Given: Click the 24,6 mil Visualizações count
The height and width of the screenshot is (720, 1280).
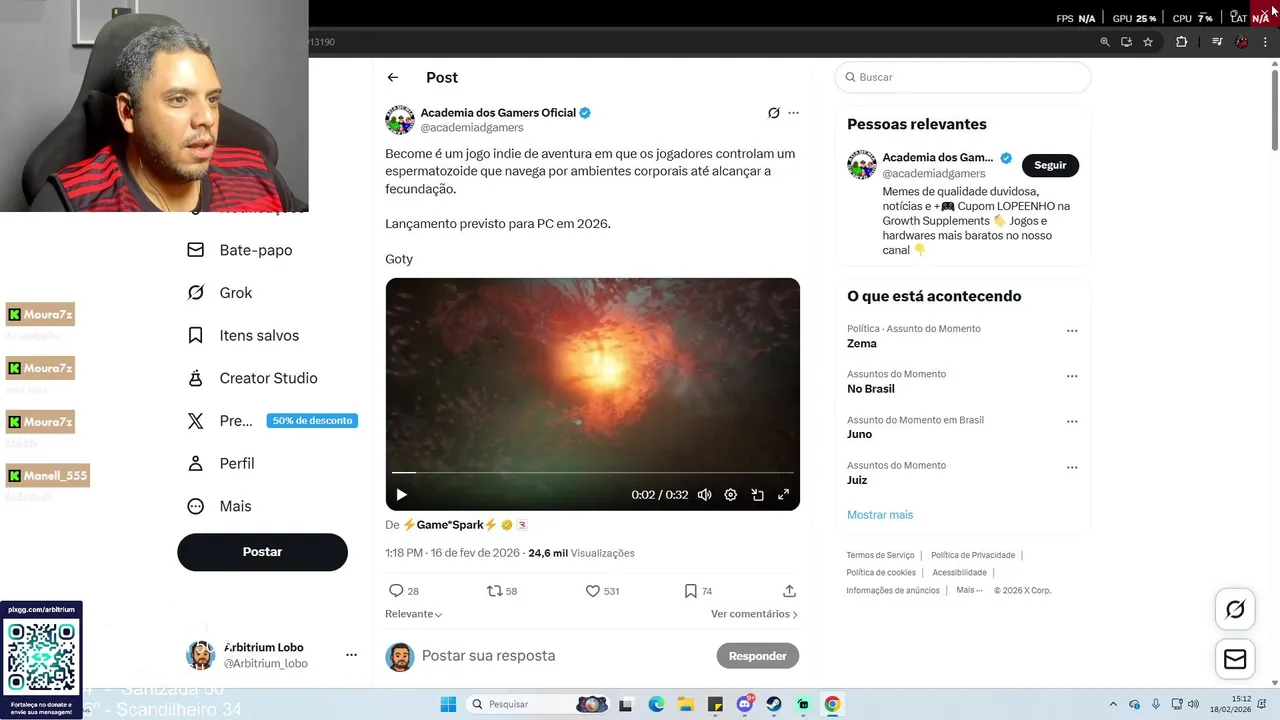Looking at the screenshot, I should tap(581, 553).
